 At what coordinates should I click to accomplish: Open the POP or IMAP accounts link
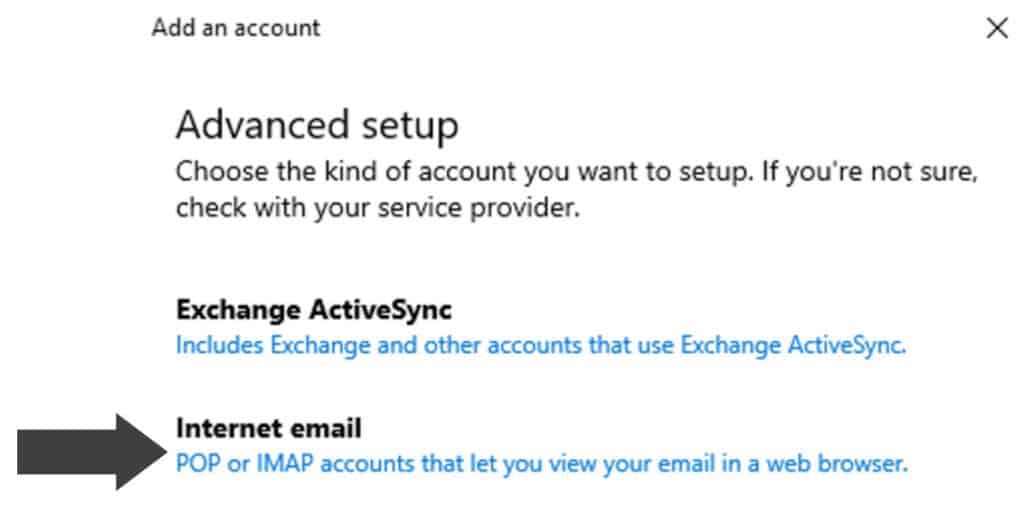click(x=541, y=464)
